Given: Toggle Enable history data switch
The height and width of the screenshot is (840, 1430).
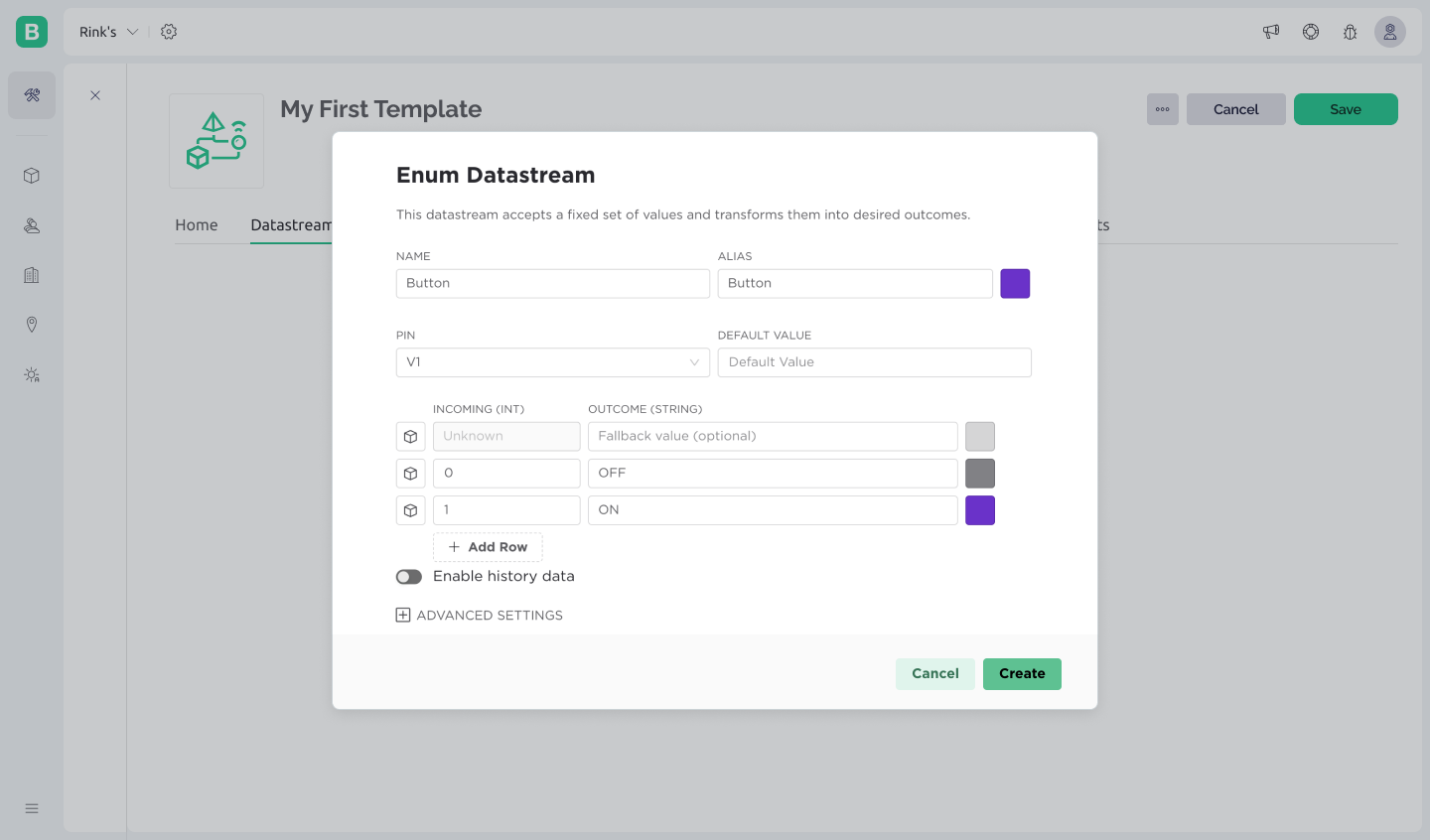Looking at the screenshot, I should tap(409, 577).
